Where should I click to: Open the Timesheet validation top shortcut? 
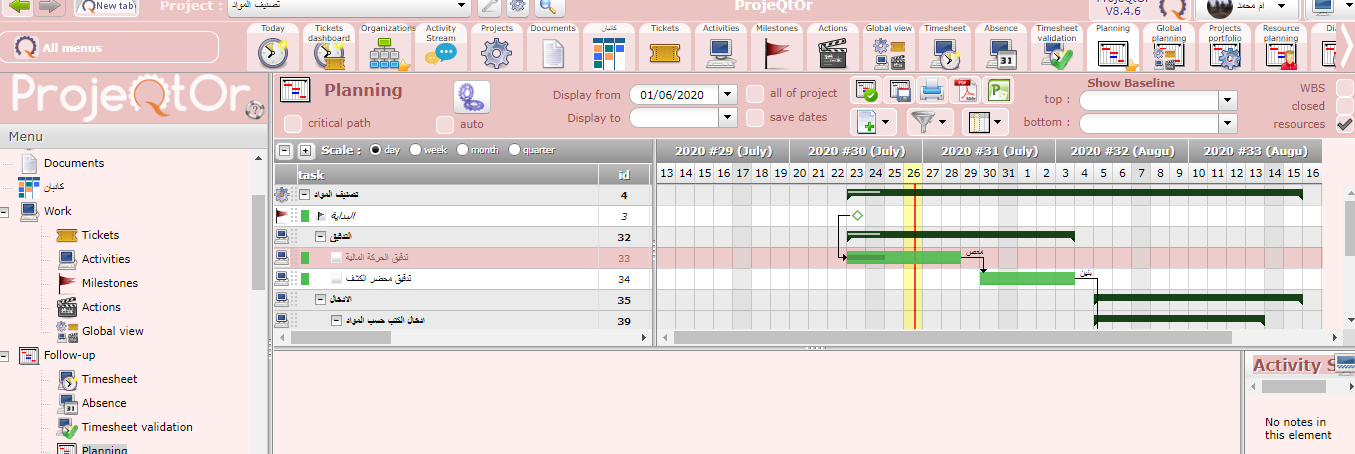[1057, 46]
